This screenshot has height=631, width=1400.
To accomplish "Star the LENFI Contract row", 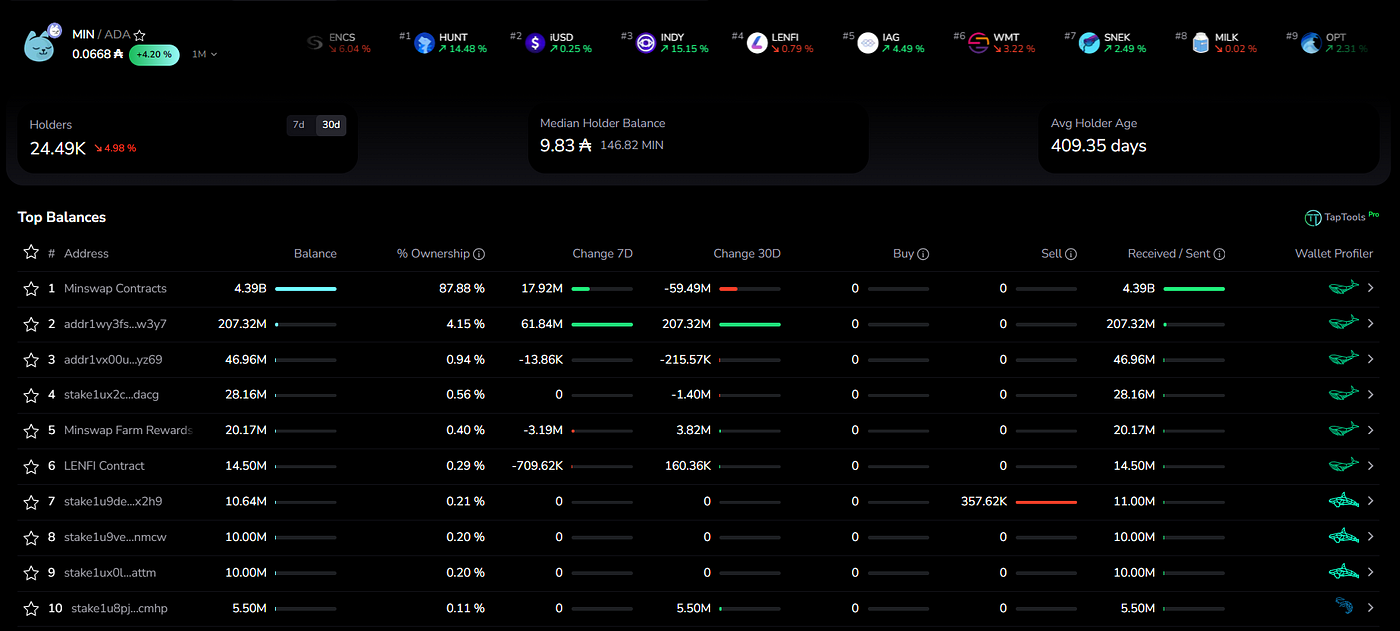I will (x=31, y=466).
